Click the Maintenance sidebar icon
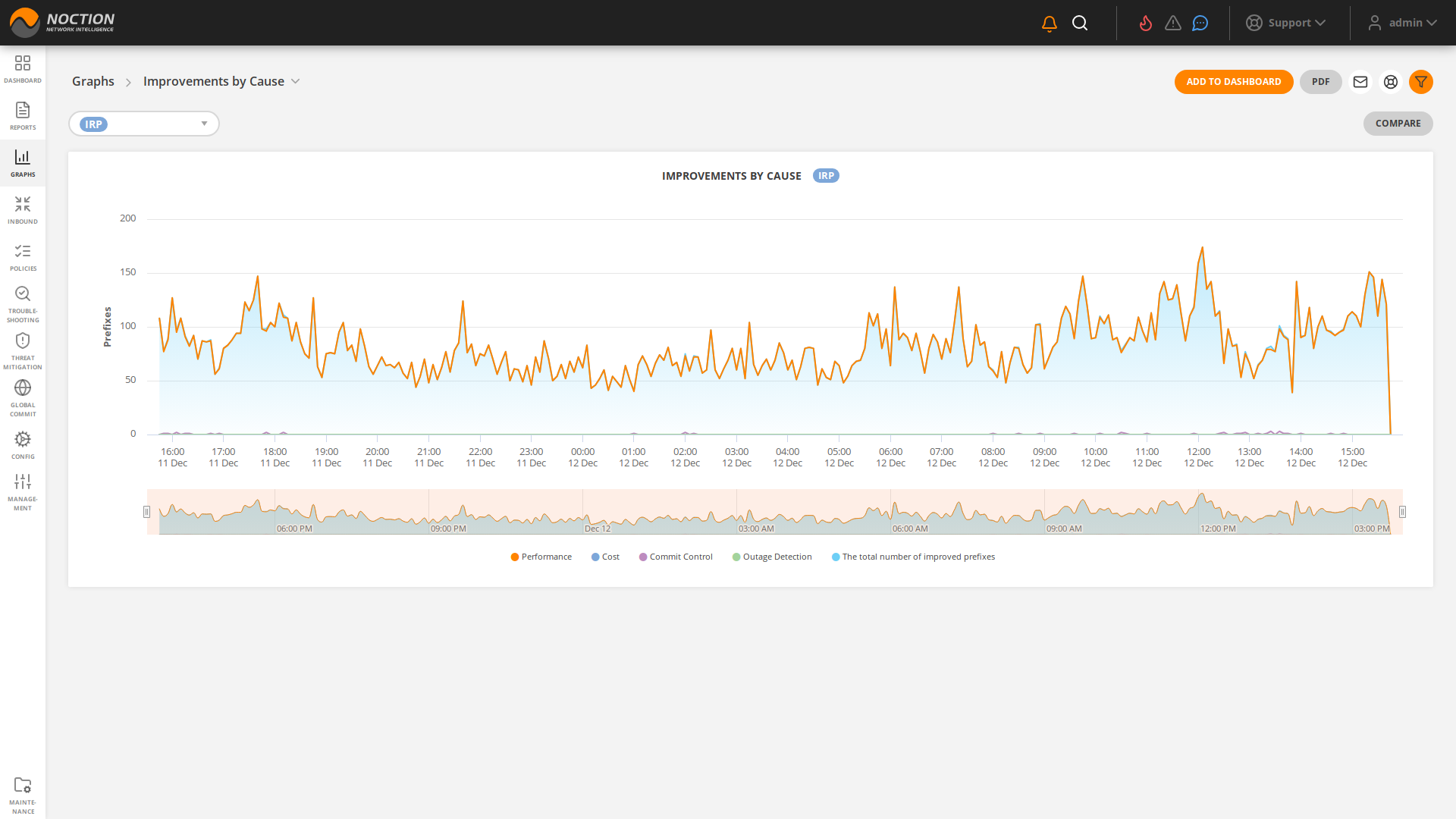Viewport: 1456px width, 819px height. pyautogui.click(x=23, y=790)
